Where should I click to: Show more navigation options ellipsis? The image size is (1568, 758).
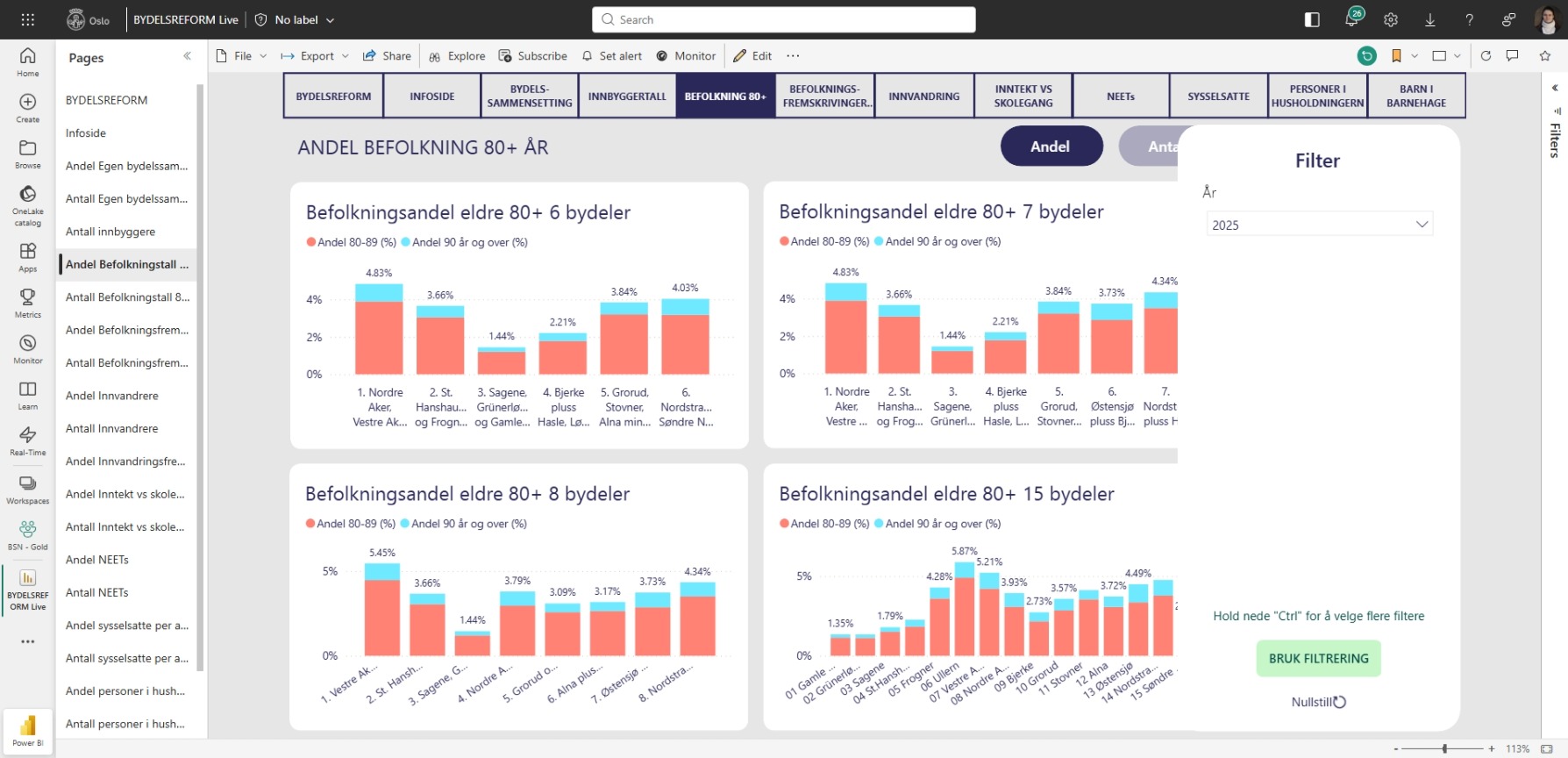click(28, 641)
